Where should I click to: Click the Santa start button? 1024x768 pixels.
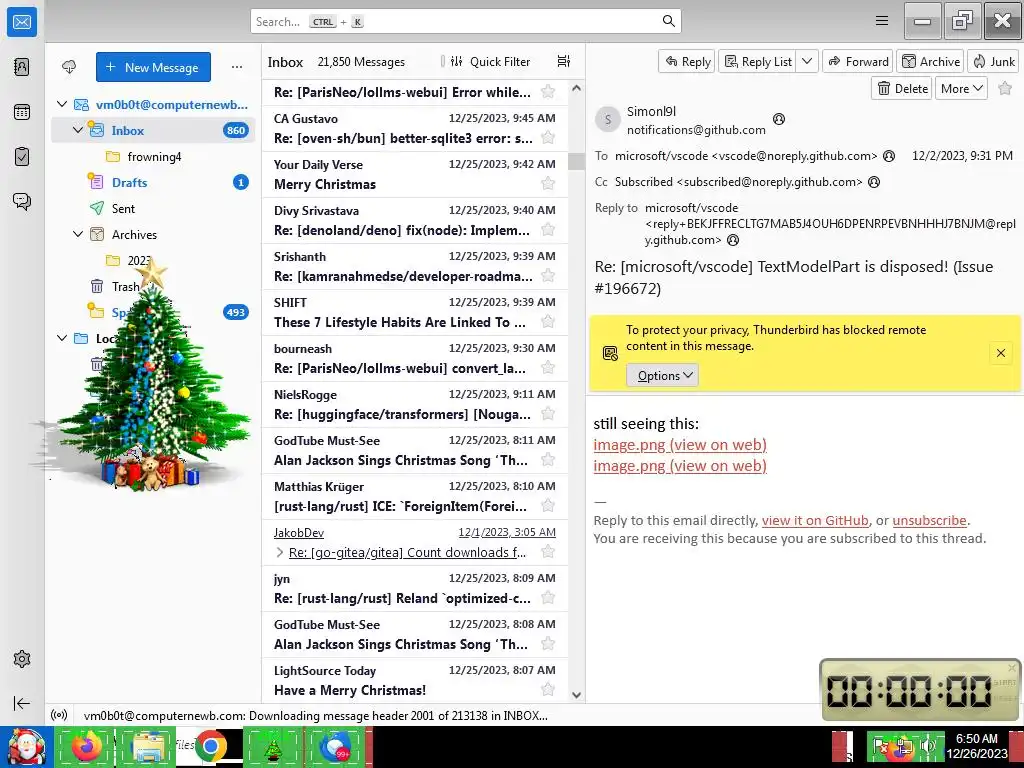point(25,746)
